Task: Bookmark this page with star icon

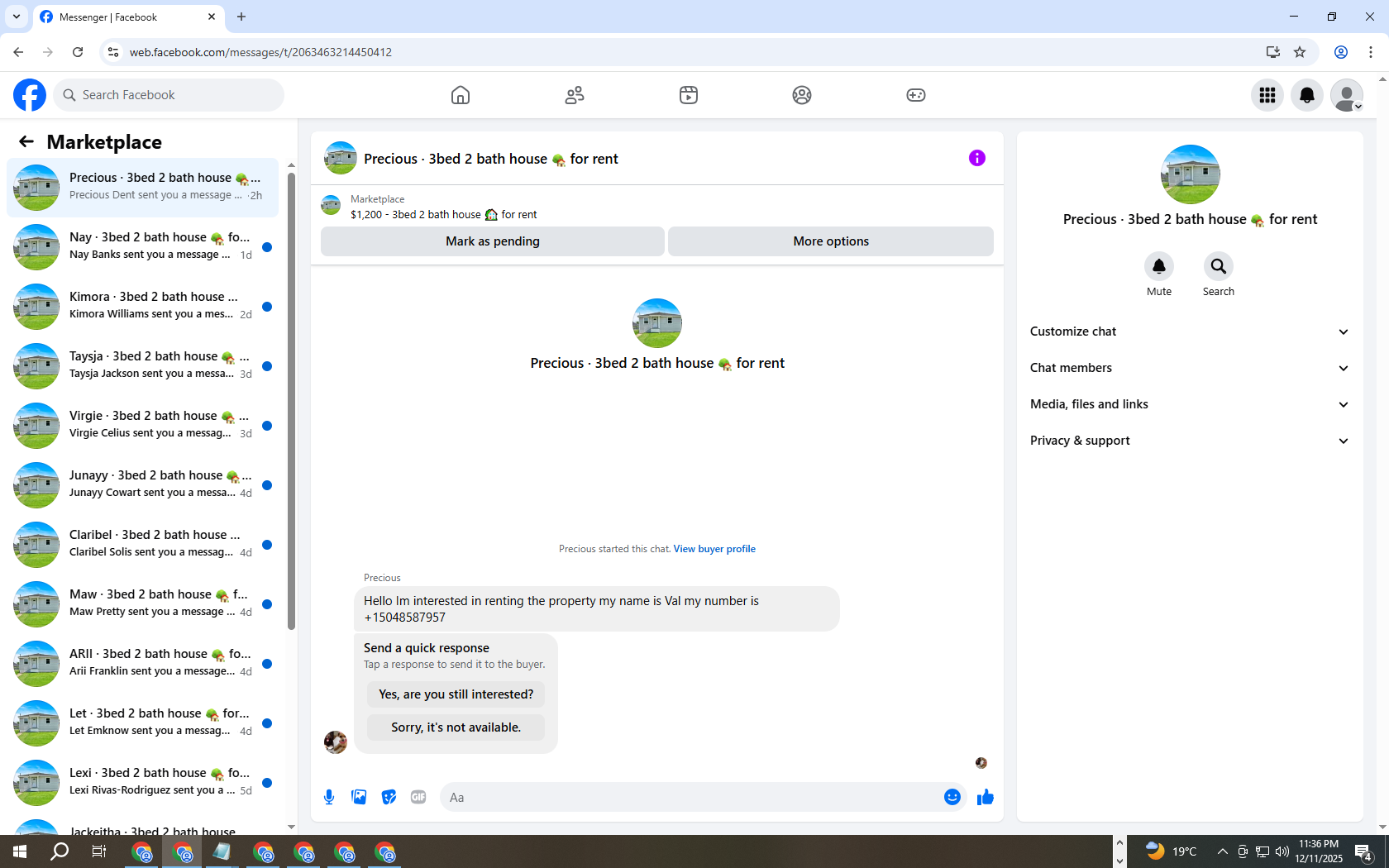Action: 1300,52
